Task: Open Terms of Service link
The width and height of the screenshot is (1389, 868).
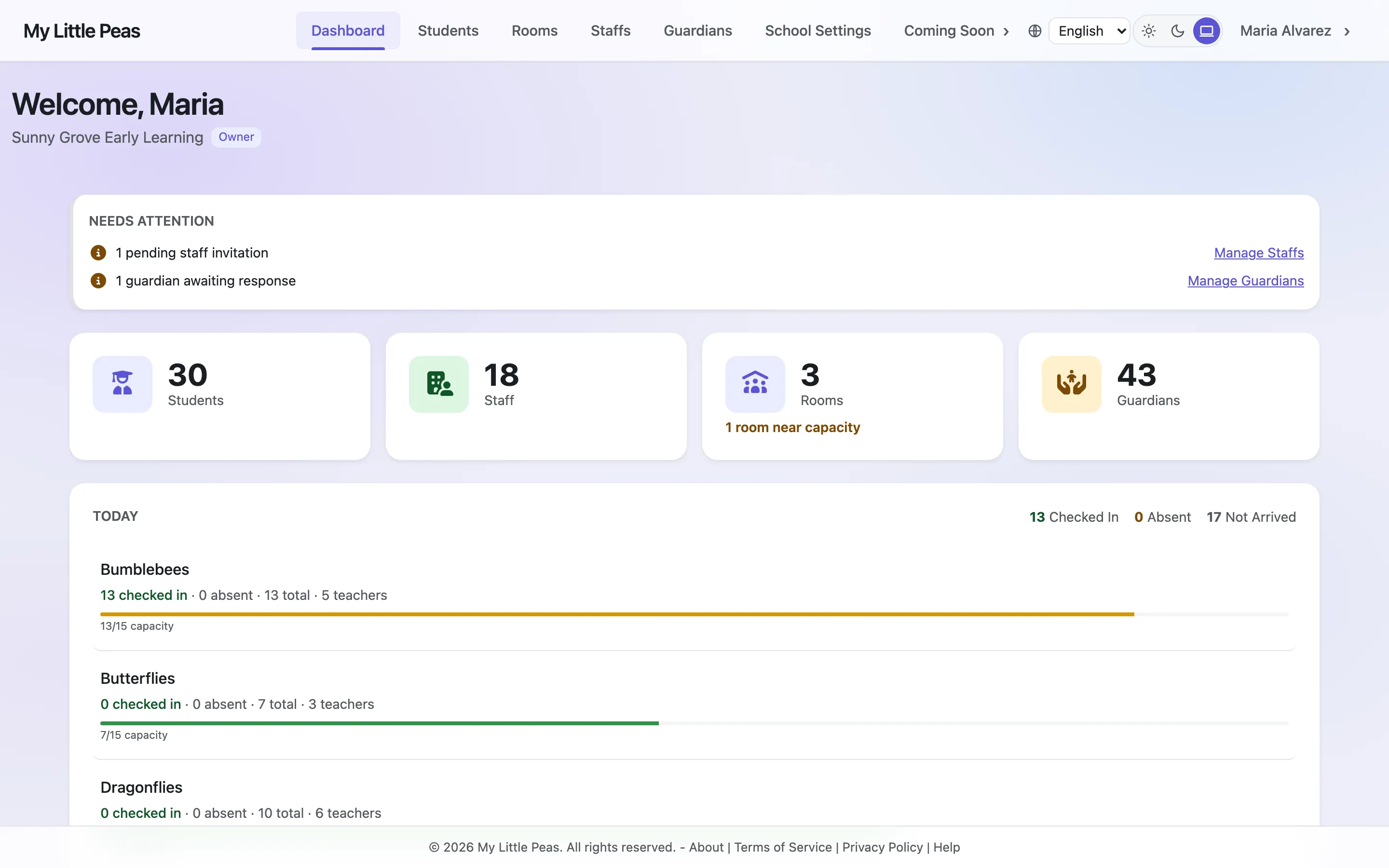Action: point(783,847)
